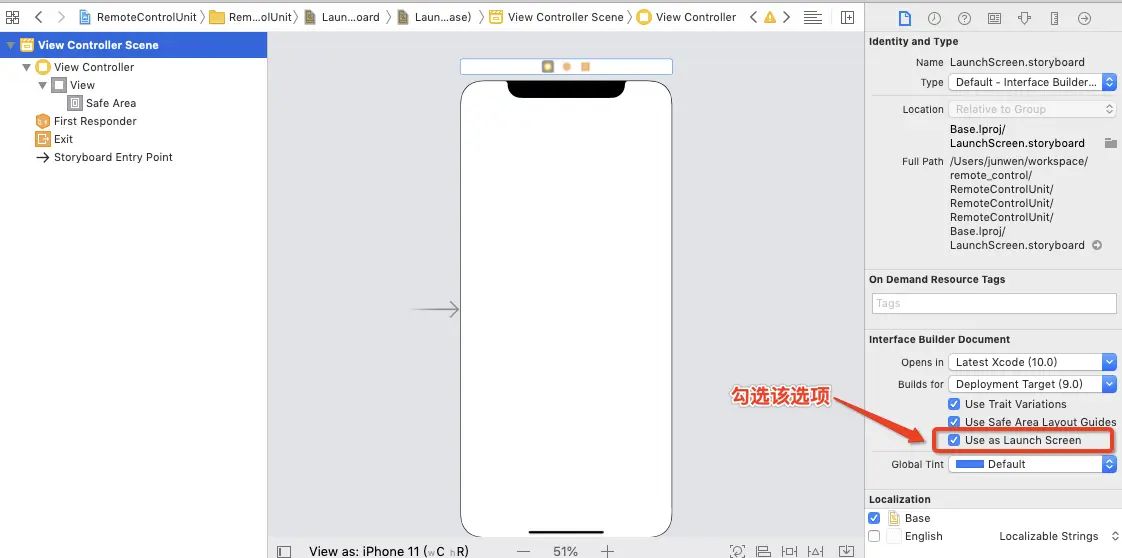Click the Update Frames button
The width and height of the screenshot is (1122, 558).
[x=737, y=552]
